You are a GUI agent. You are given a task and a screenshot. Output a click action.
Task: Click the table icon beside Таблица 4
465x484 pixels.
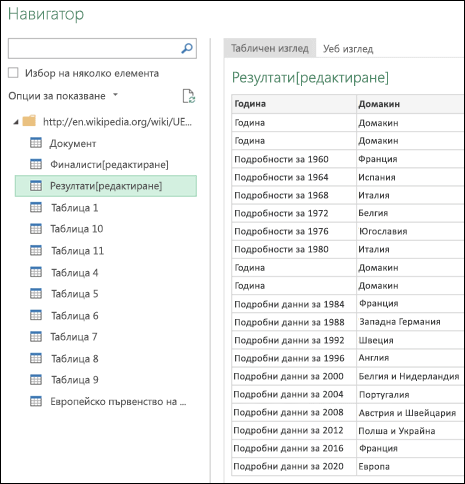click(x=36, y=272)
